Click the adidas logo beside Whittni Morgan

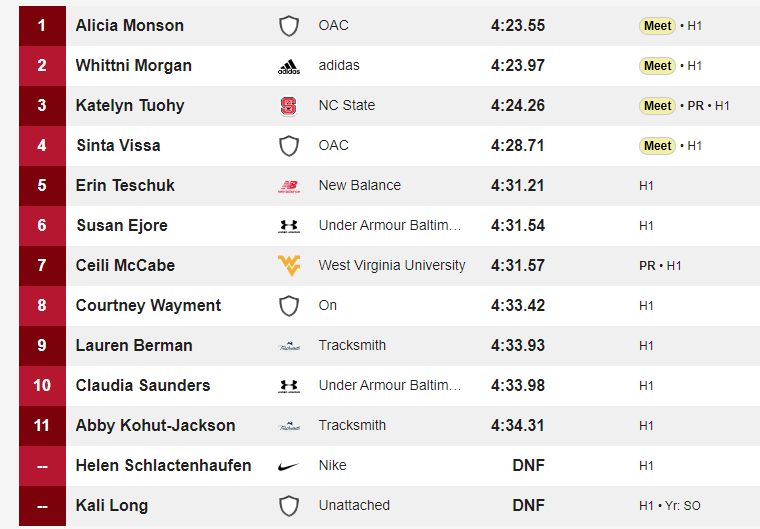click(x=289, y=66)
